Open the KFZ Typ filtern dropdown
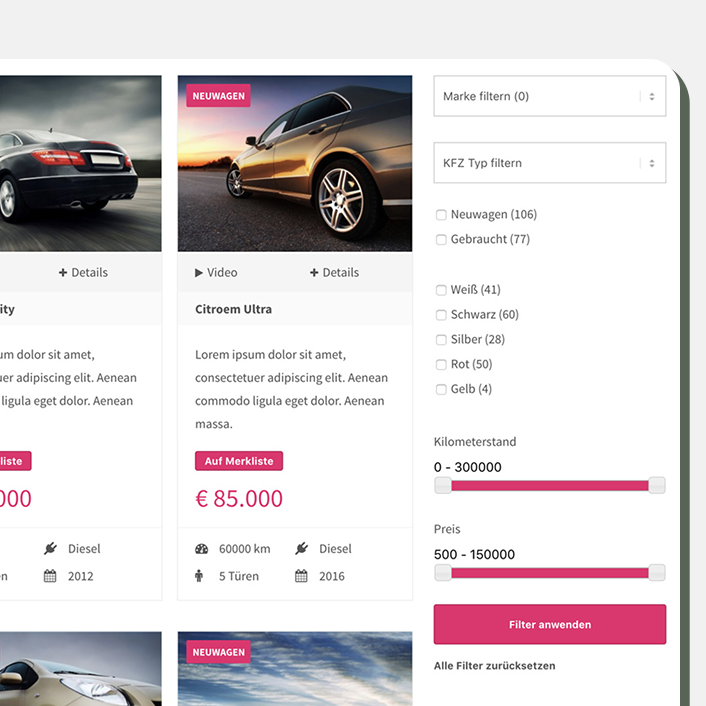 (x=549, y=163)
